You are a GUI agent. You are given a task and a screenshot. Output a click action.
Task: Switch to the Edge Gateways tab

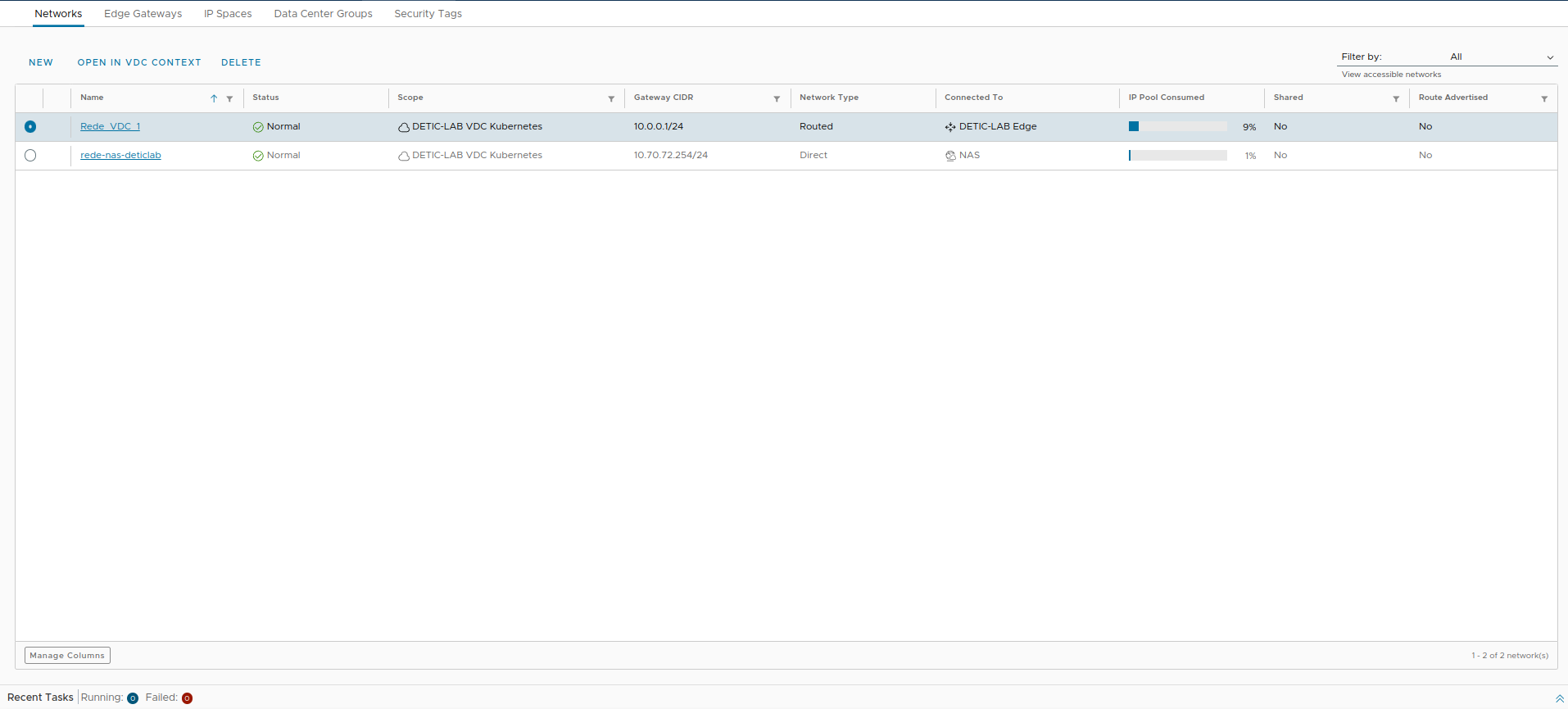tap(143, 14)
